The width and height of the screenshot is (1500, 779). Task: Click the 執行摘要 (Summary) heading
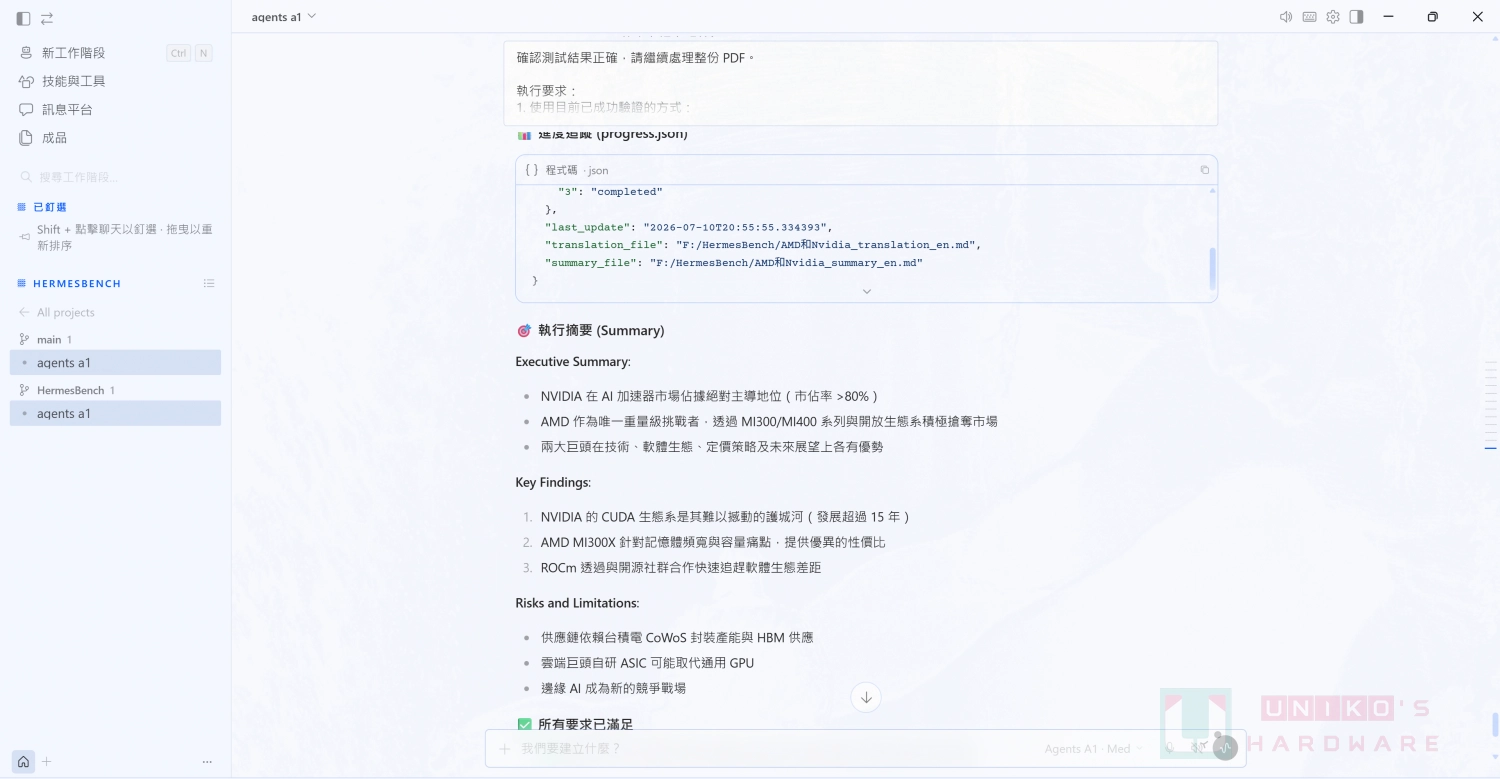point(601,330)
